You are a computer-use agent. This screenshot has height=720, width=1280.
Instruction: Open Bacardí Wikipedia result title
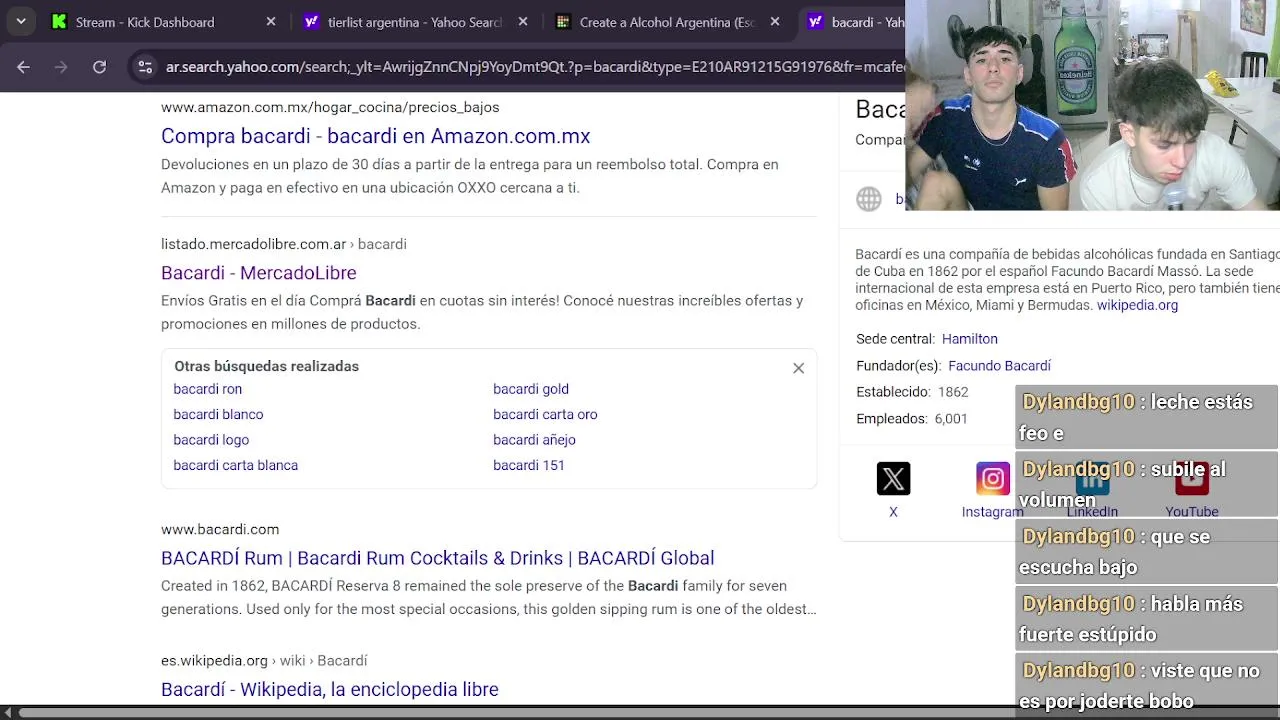tap(330, 689)
